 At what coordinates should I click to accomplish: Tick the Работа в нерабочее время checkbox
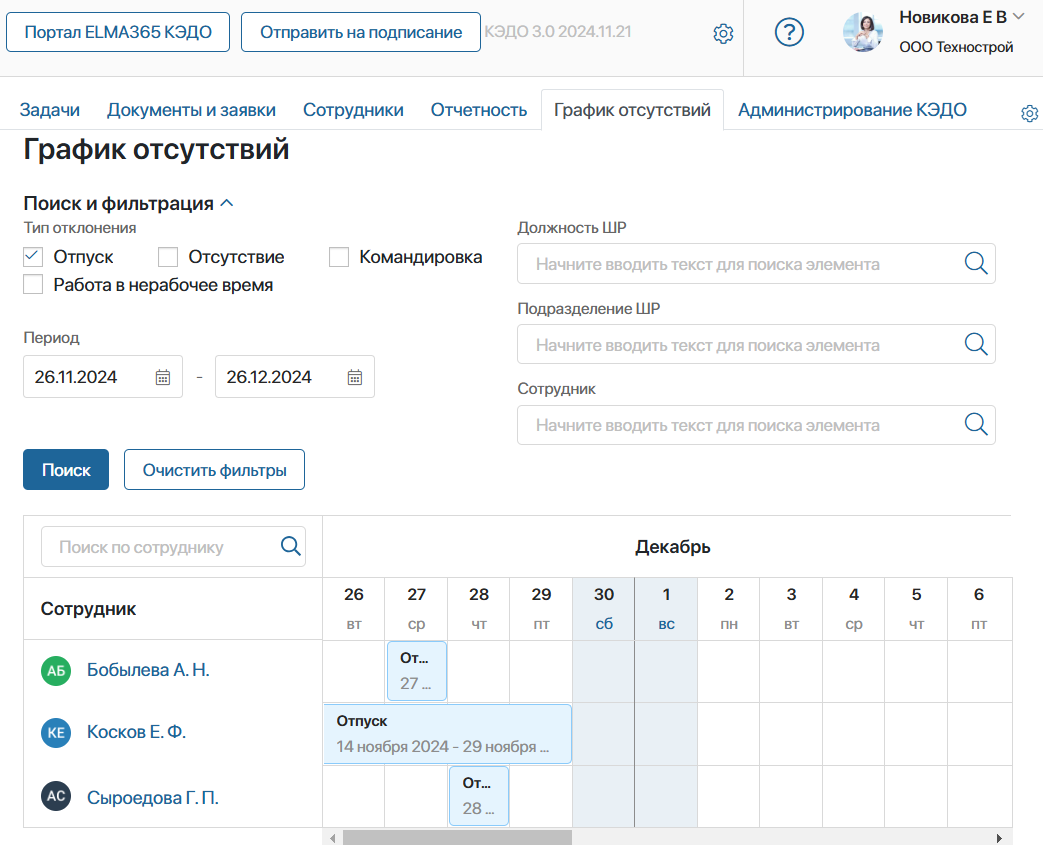[x=33, y=284]
